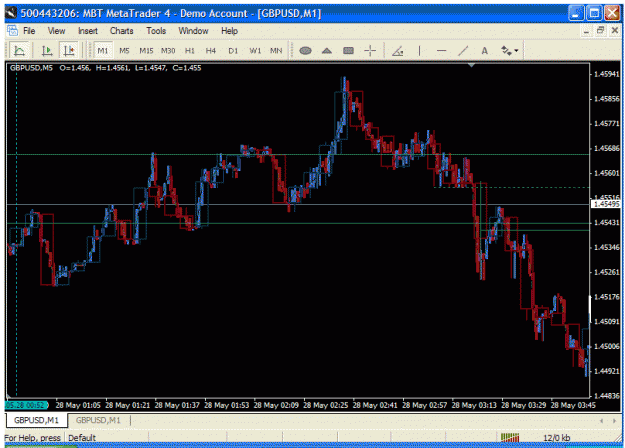
Task: Switch to M15 timeframe
Action: point(146,51)
